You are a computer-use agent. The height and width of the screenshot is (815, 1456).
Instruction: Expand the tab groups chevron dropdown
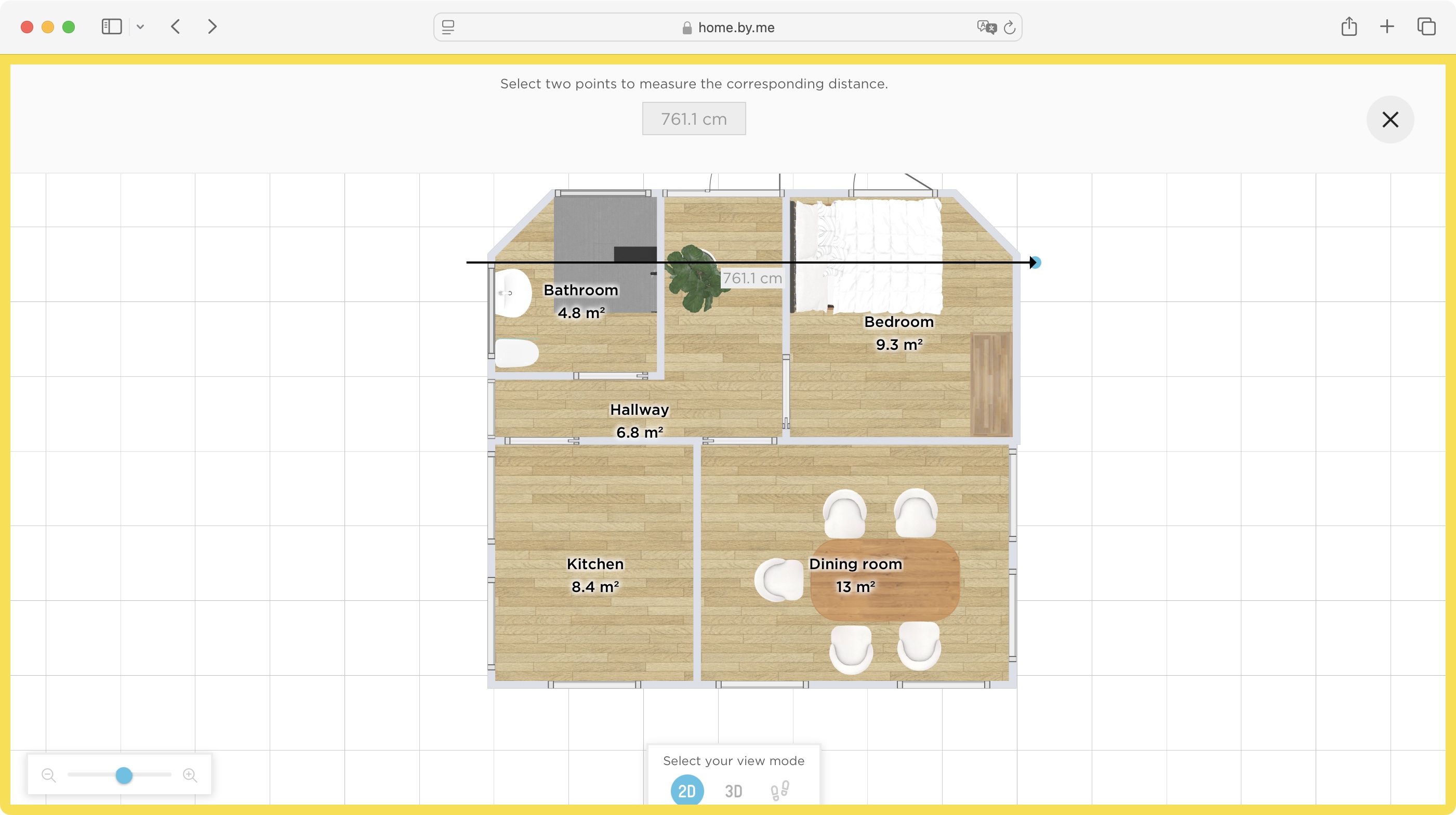click(141, 27)
